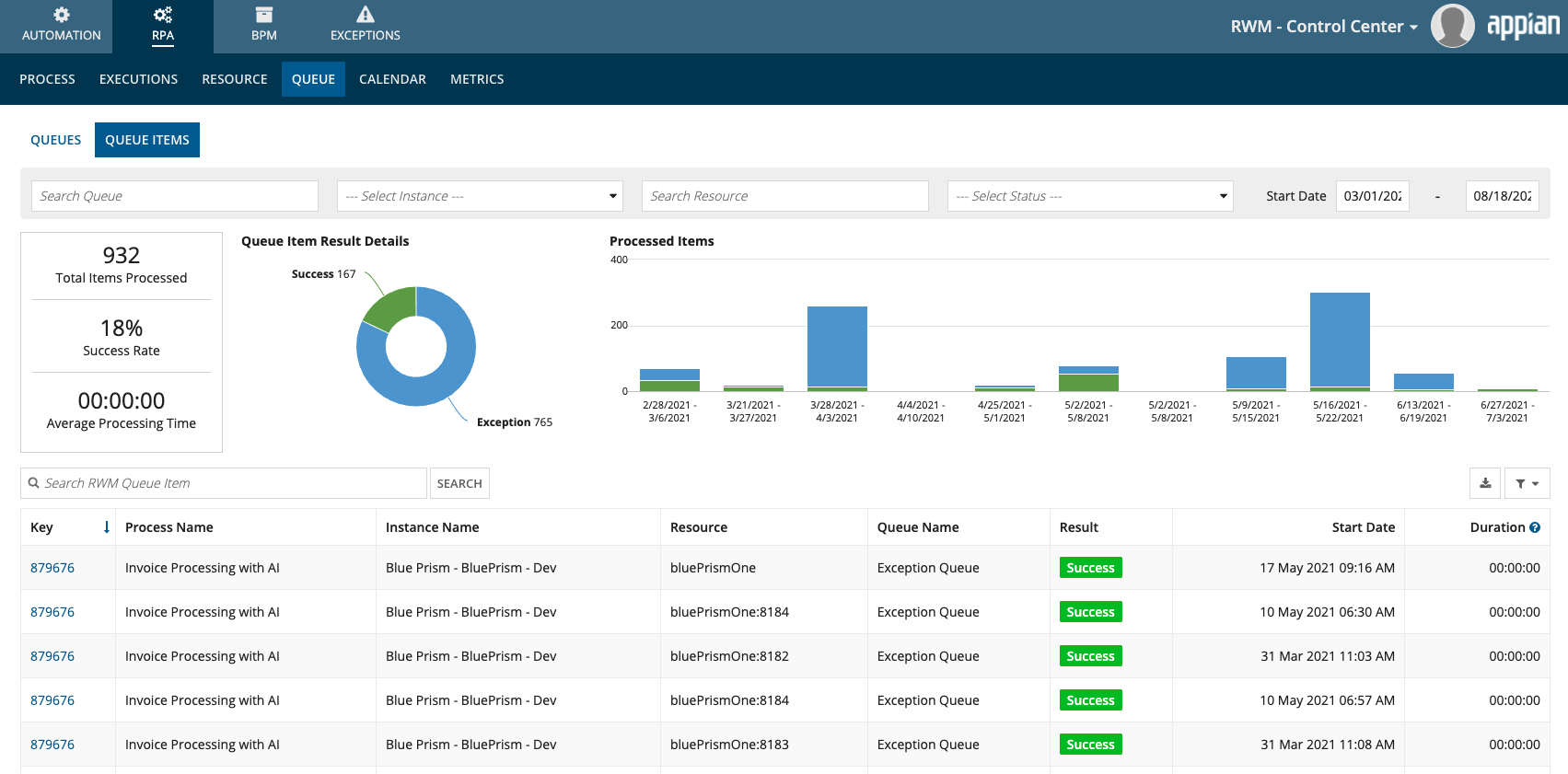Switch to the Queue Items sub-tab
Image resolution: width=1568 pixels, height=774 pixels.
click(x=147, y=140)
